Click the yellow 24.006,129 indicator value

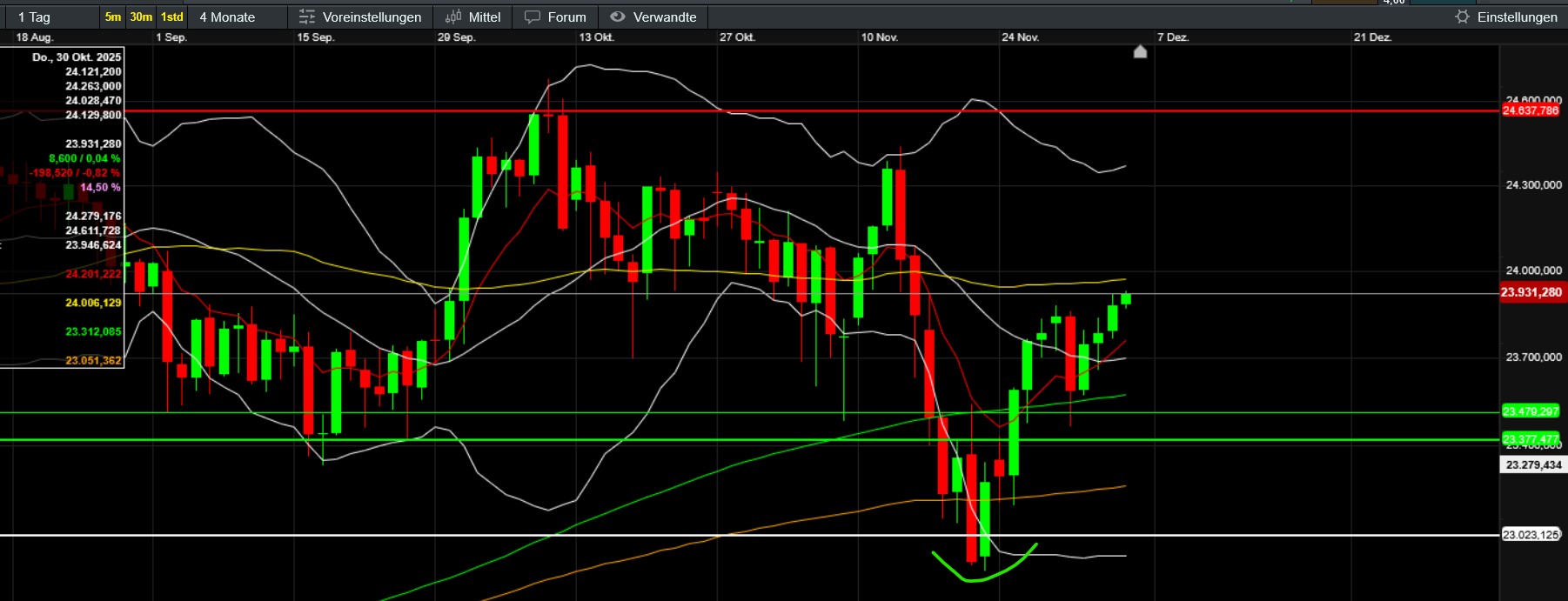tap(93, 303)
